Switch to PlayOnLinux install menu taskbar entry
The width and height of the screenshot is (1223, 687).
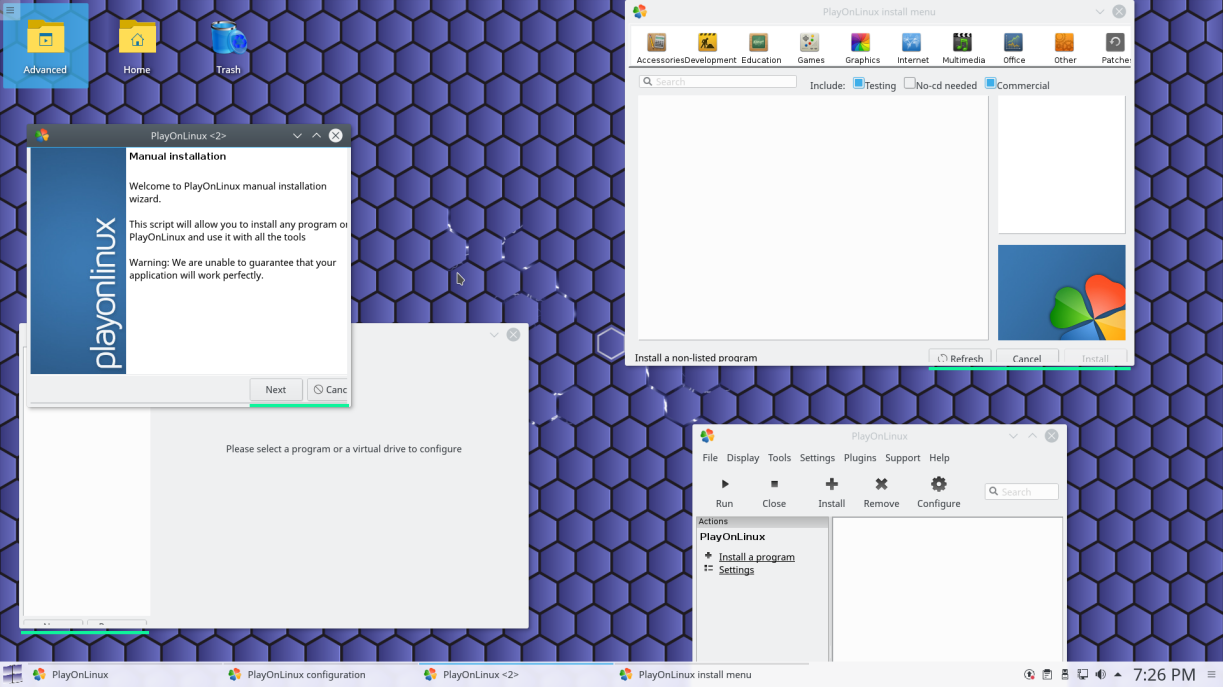coord(710,675)
